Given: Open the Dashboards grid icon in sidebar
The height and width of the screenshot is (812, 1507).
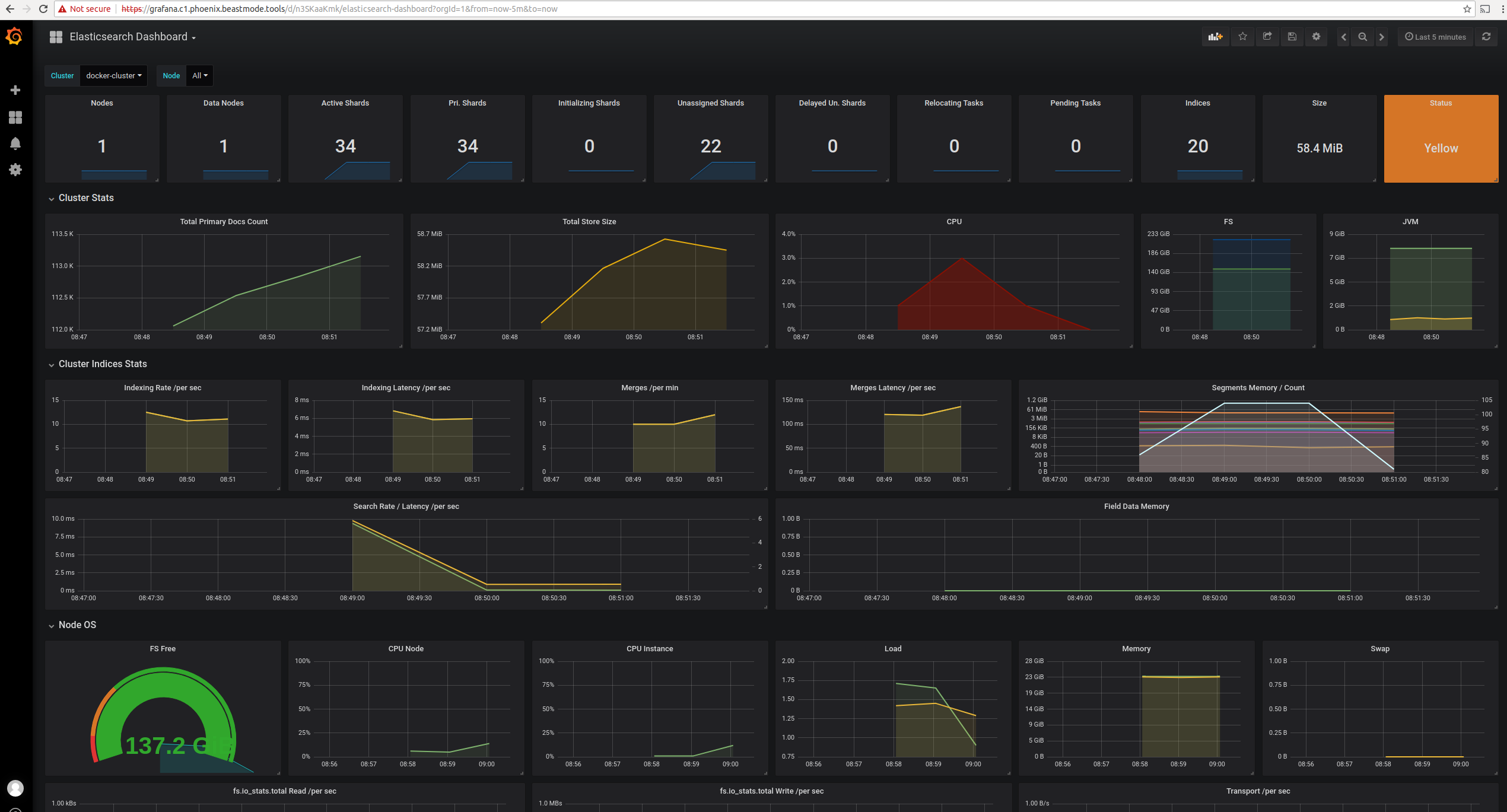Looking at the screenshot, I should pyautogui.click(x=15, y=117).
